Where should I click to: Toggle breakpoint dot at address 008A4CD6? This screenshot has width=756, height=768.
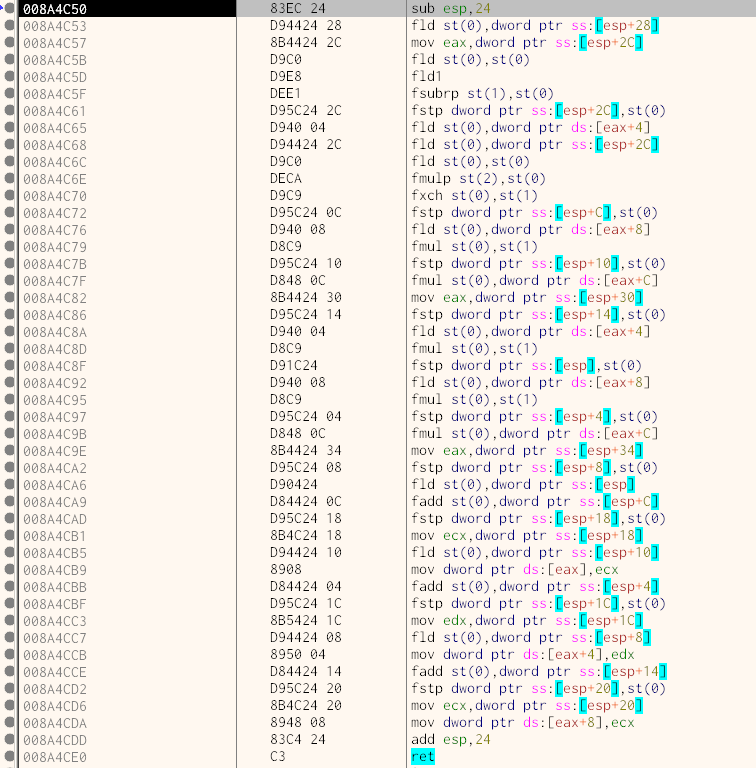(x=9, y=705)
